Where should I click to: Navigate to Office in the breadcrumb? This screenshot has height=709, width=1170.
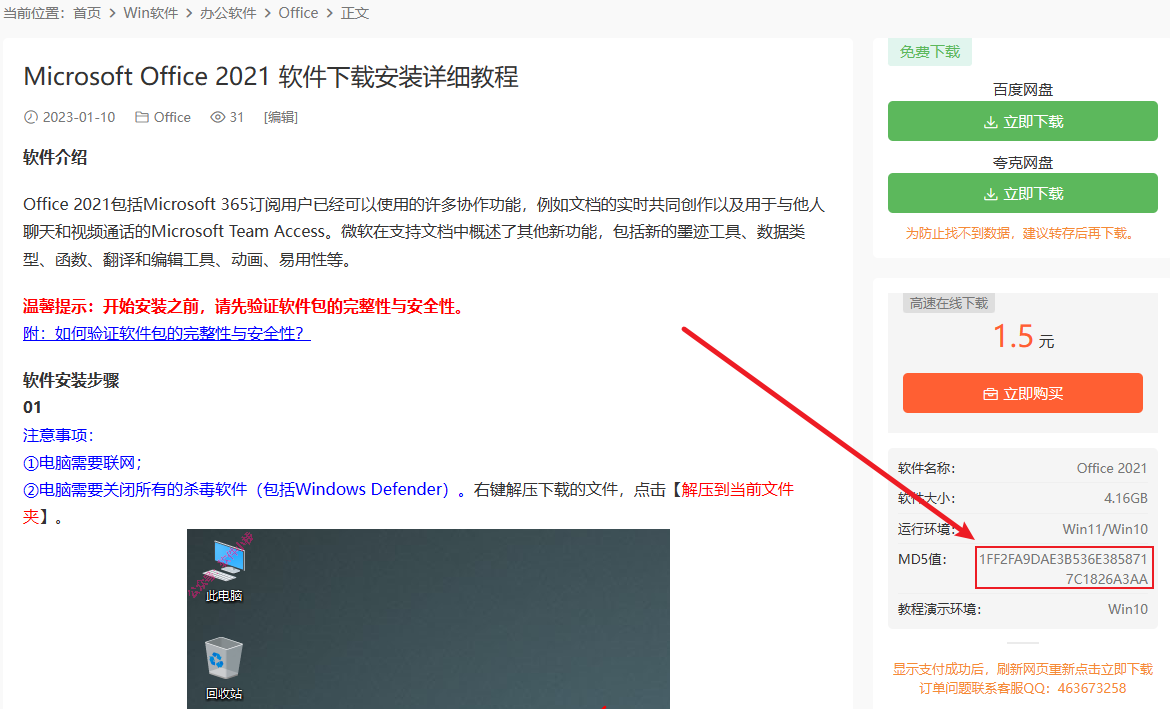[298, 13]
